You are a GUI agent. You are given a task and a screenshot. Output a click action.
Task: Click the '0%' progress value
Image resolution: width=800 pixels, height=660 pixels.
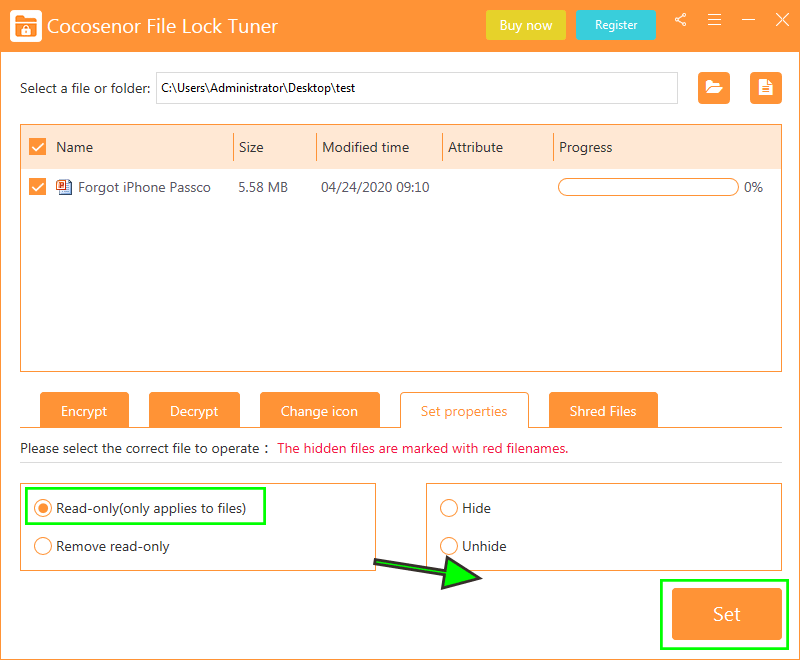(753, 187)
